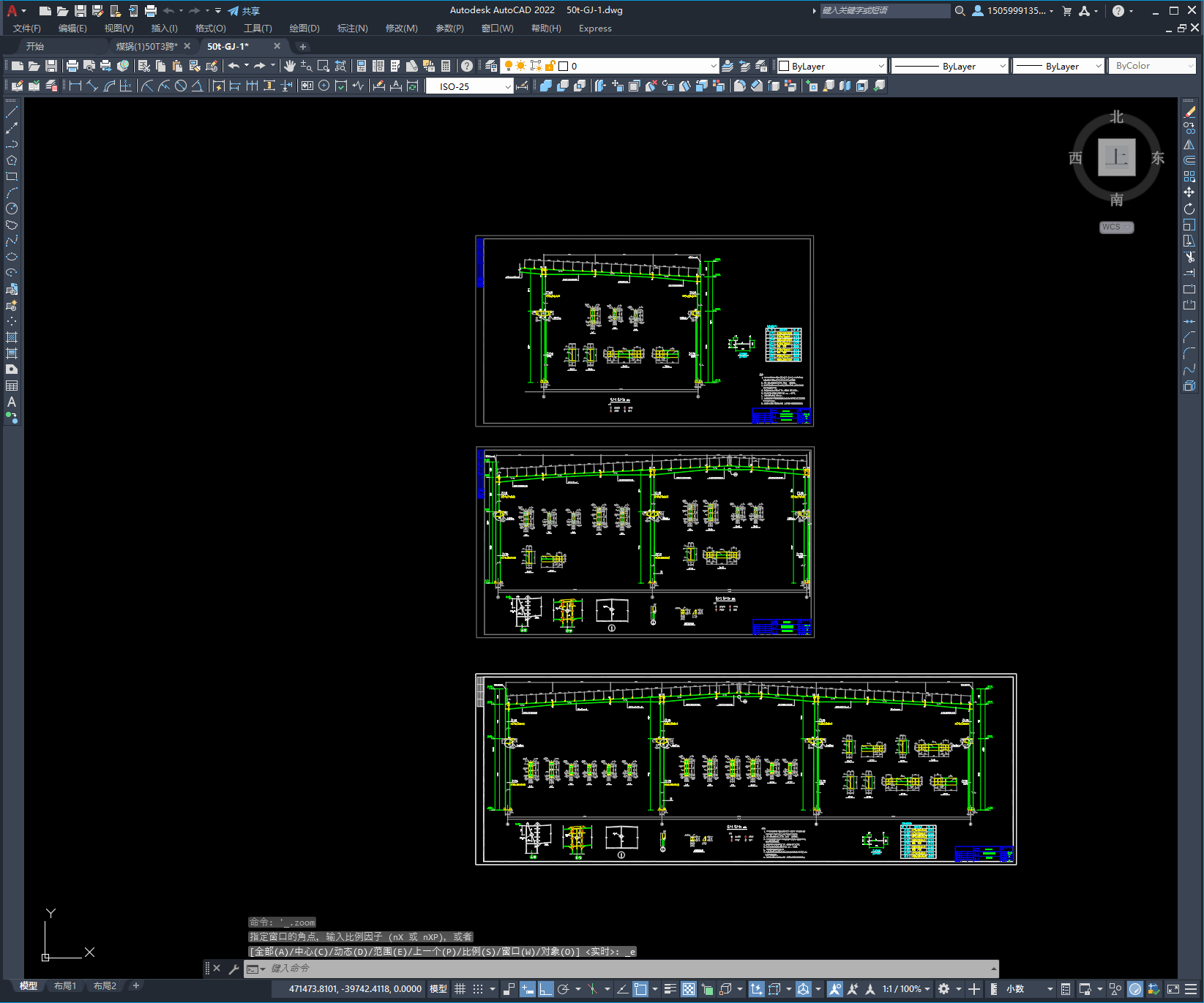This screenshot has height=1003, width=1204.
Task: Switch to the 煤锅(1)50T3跨* drawing tab
Action: (x=146, y=46)
